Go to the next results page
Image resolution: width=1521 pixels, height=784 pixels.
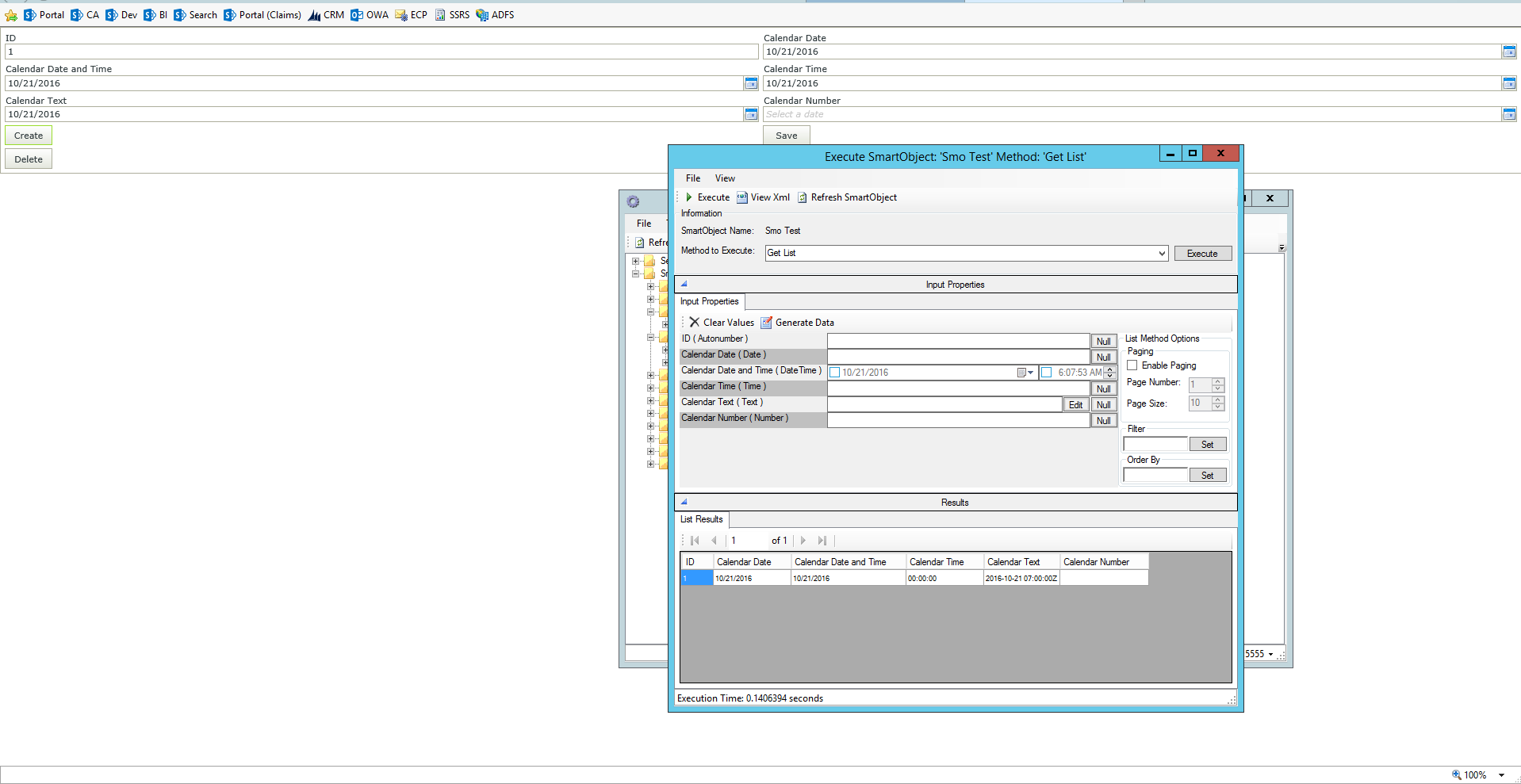pyautogui.click(x=803, y=541)
